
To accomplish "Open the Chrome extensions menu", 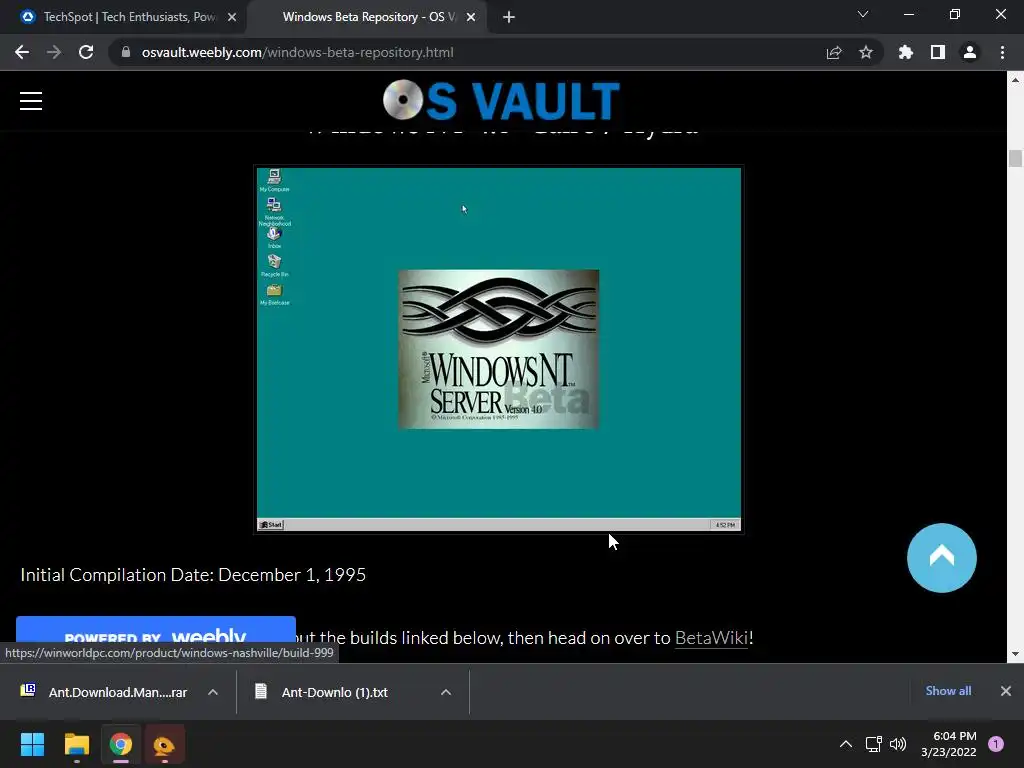I will pyautogui.click(x=906, y=52).
